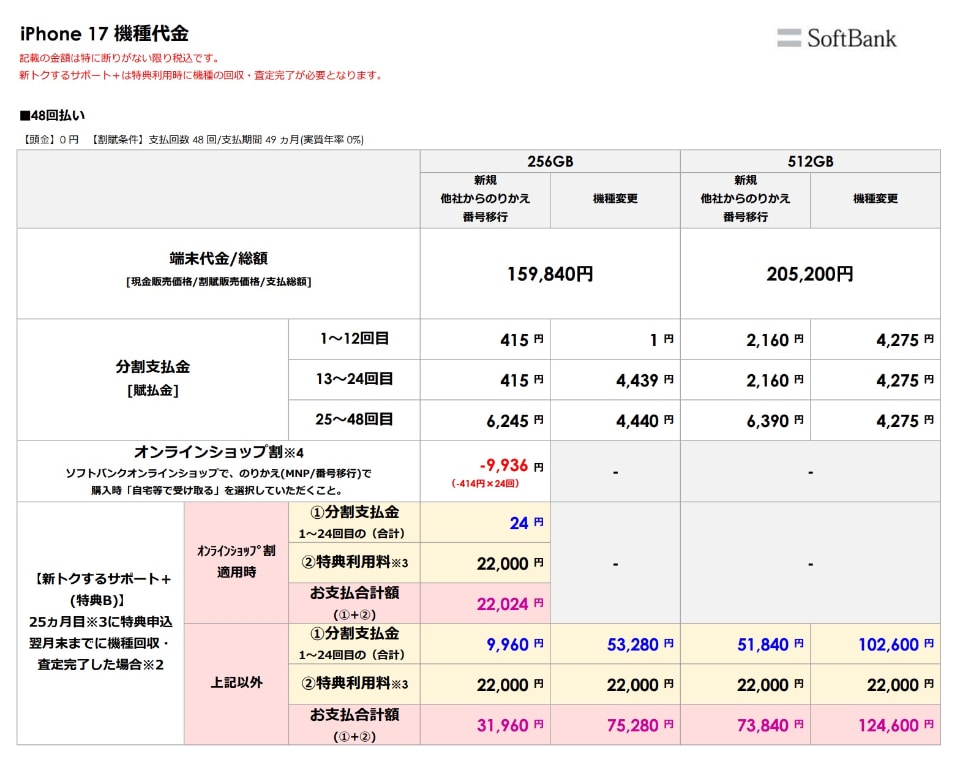
Task: Select "2,160 円" in the 1〜12回目 row
Action: pos(774,340)
